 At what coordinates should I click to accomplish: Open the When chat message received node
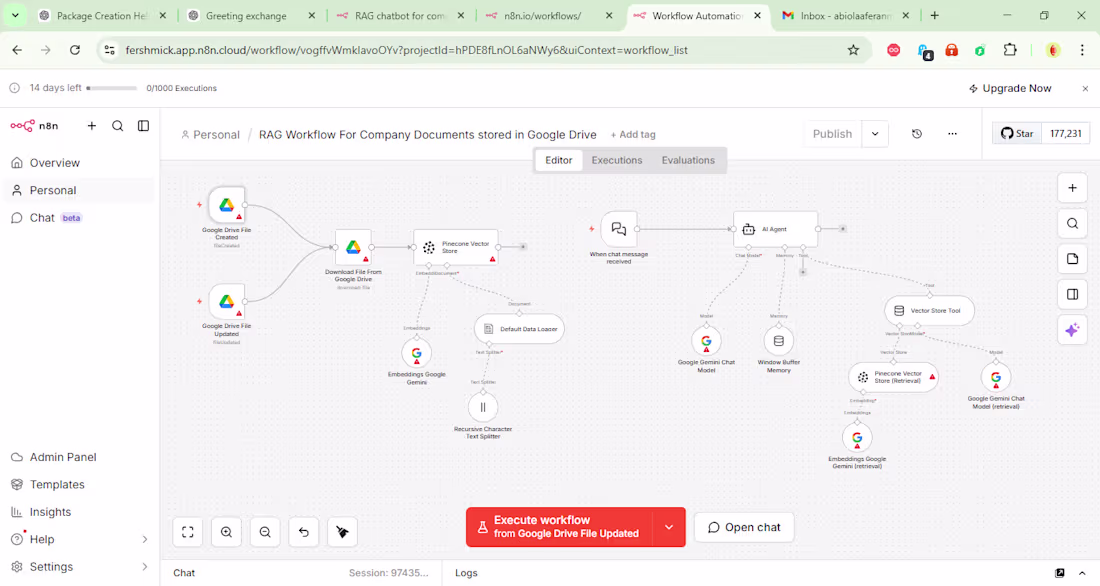618,229
